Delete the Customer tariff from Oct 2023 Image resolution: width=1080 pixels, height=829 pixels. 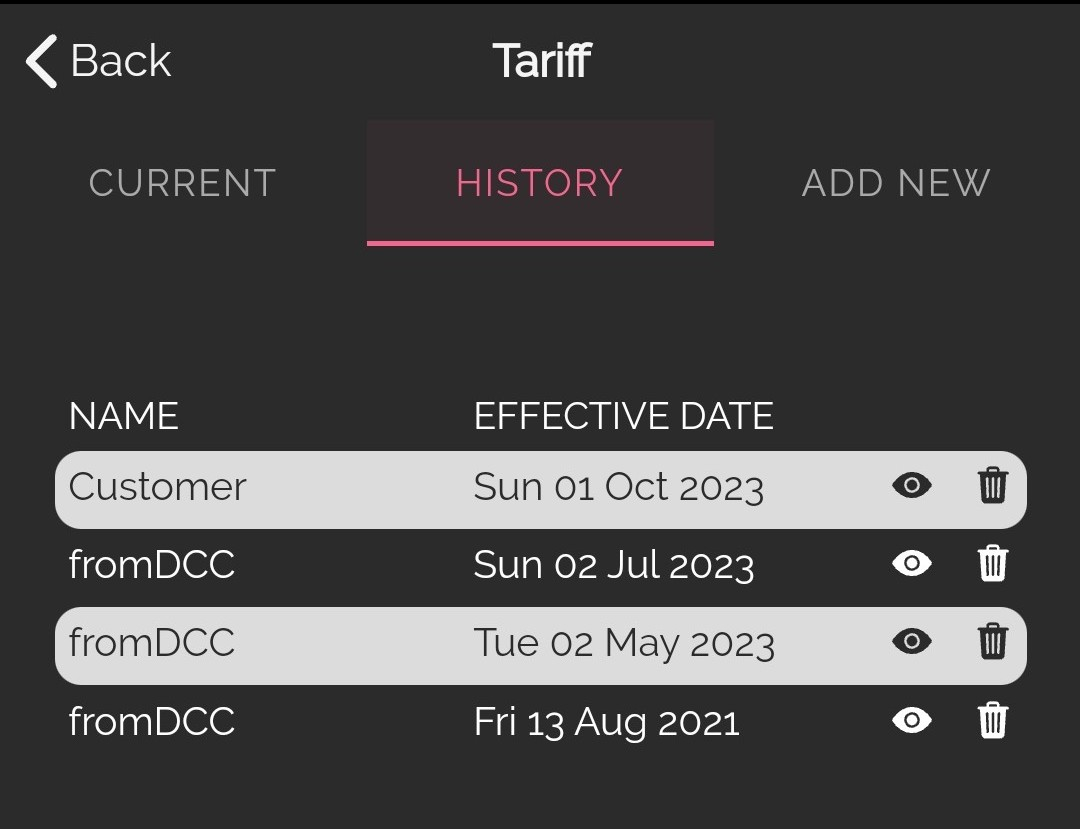993,485
